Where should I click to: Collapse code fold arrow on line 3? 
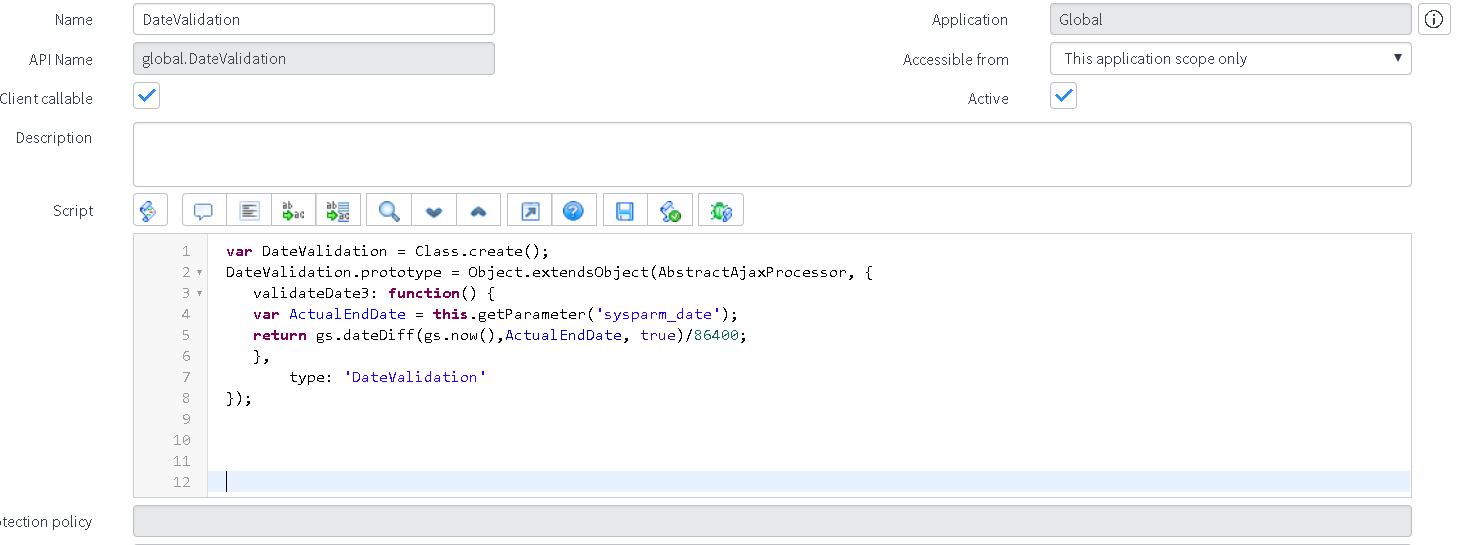click(200, 294)
